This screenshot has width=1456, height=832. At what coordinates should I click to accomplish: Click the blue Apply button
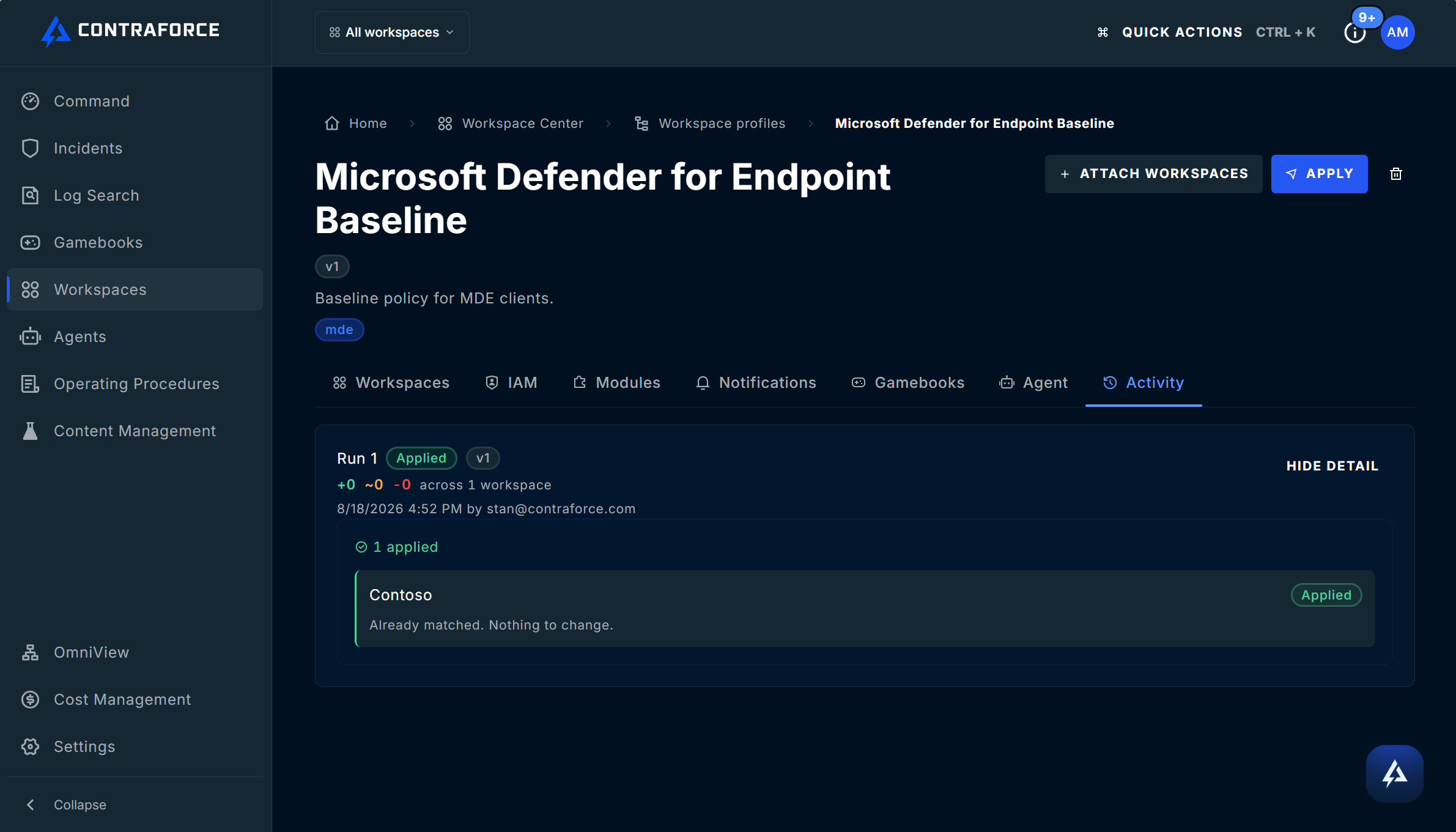(1319, 174)
